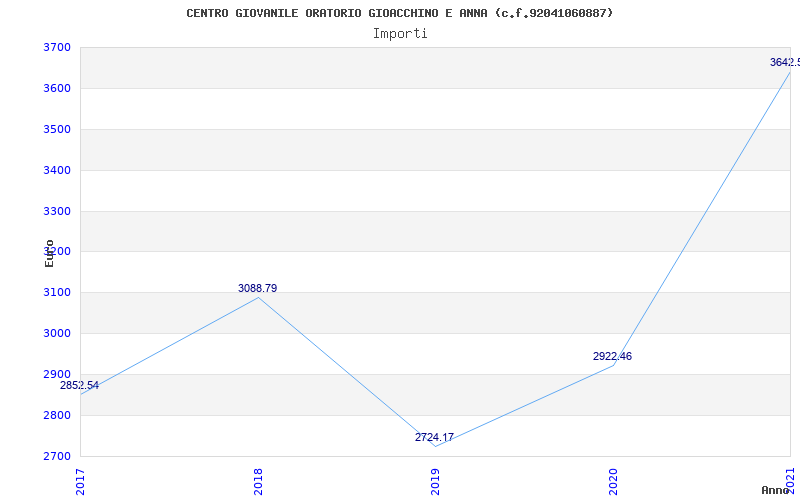Click the 3700 y-axis tick label
This screenshot has width=800, height=500.
coord(57,47)
